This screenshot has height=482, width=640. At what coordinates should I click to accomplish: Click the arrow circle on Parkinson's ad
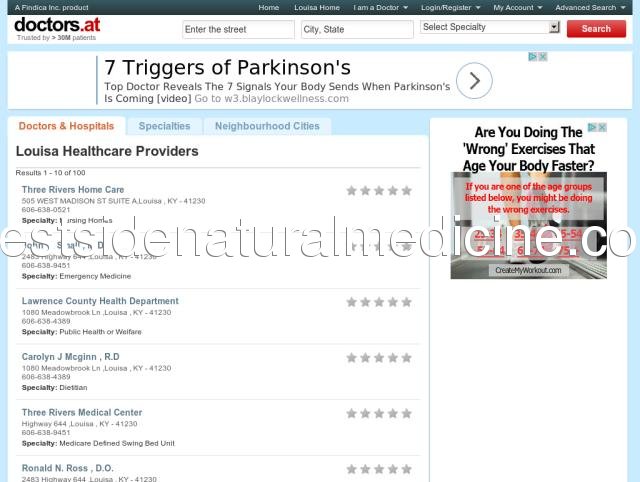click(474, 80)
